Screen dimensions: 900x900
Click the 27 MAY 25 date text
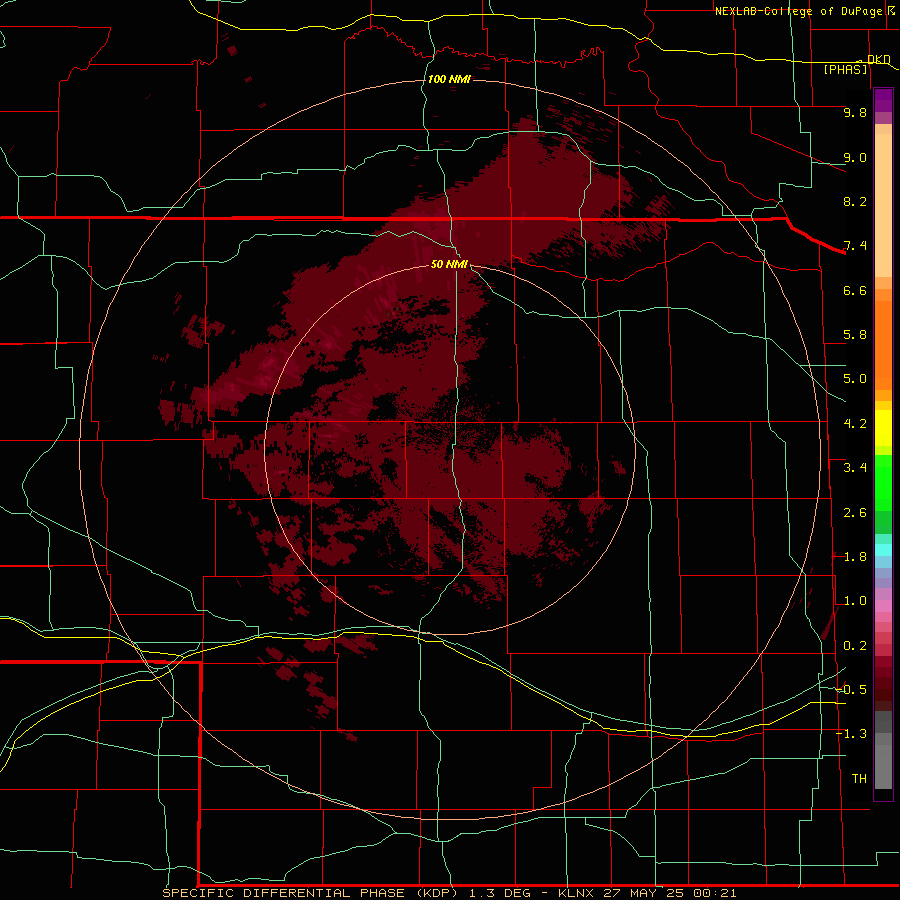point(643,893)
